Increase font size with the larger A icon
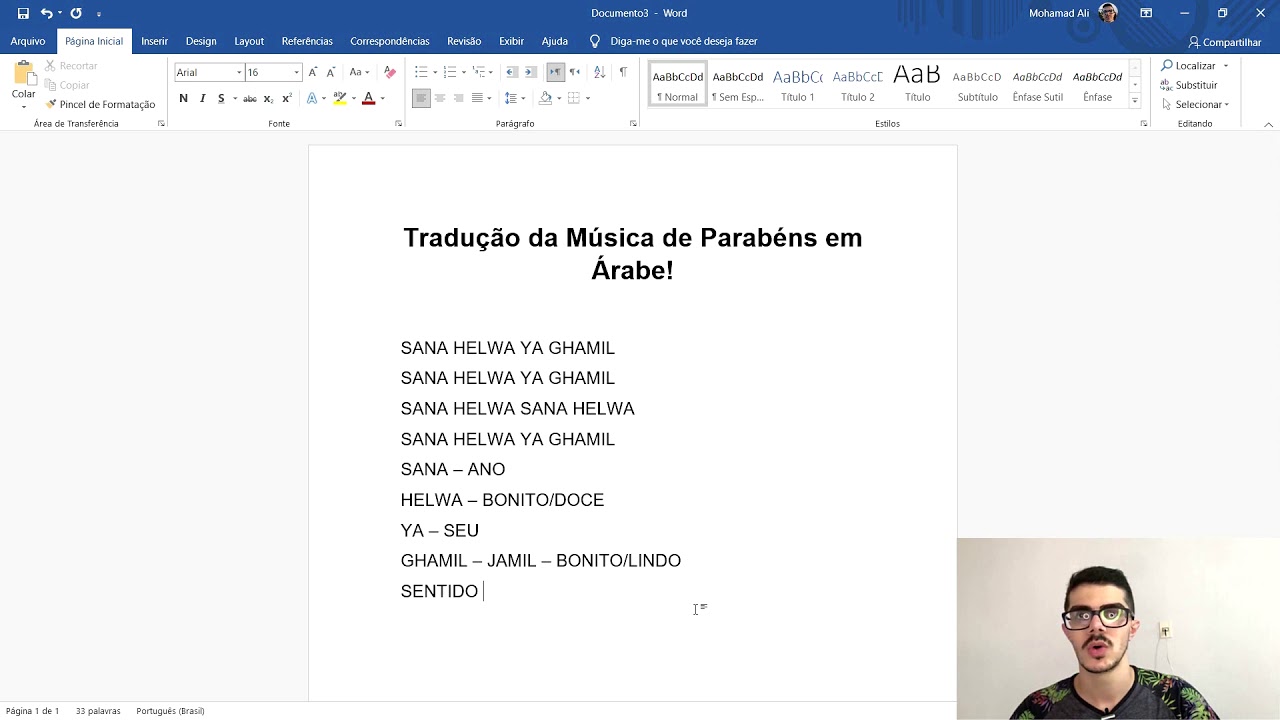The image size is (1280, 720). tap(313, 72)
